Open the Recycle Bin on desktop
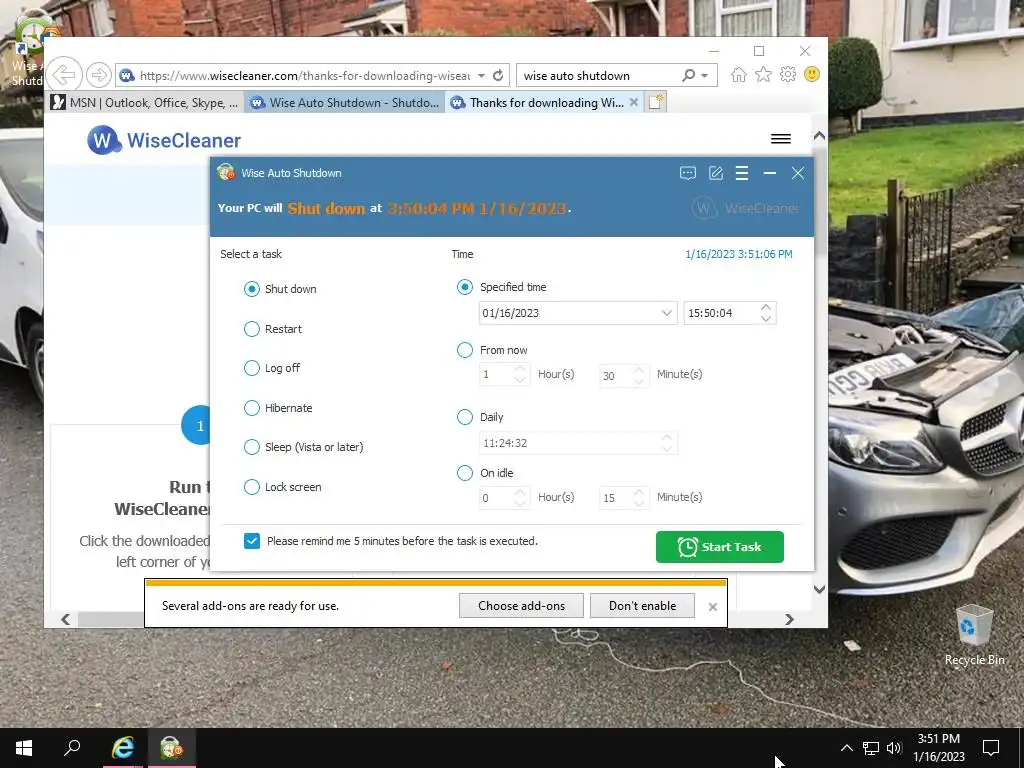This screenshot has width=1024, height=768. 974,635
